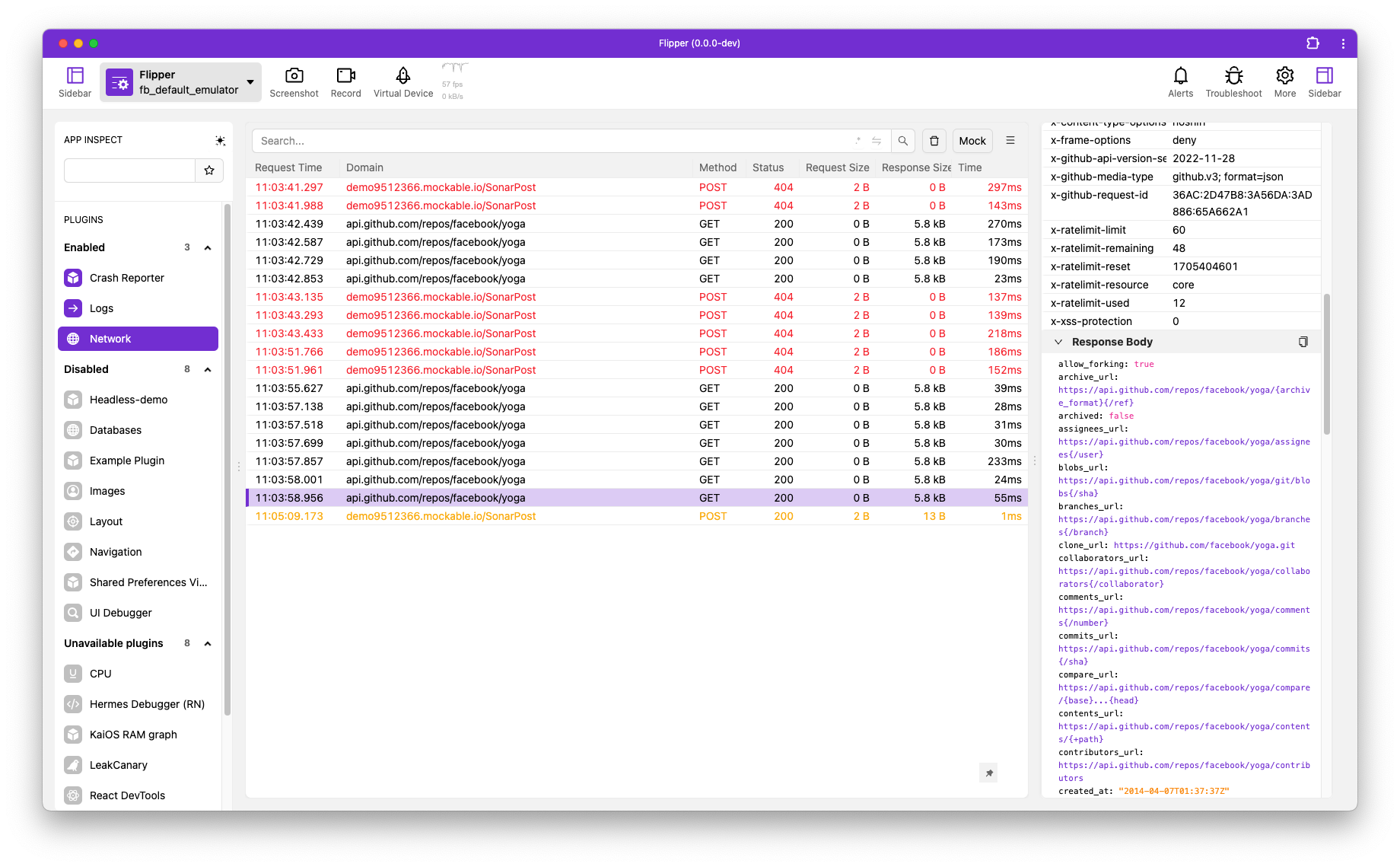The height and width of the screenshot is (867, 1400).
Task: Collapse the Unavailable plugins section
Action: click(x=208, y=643)
